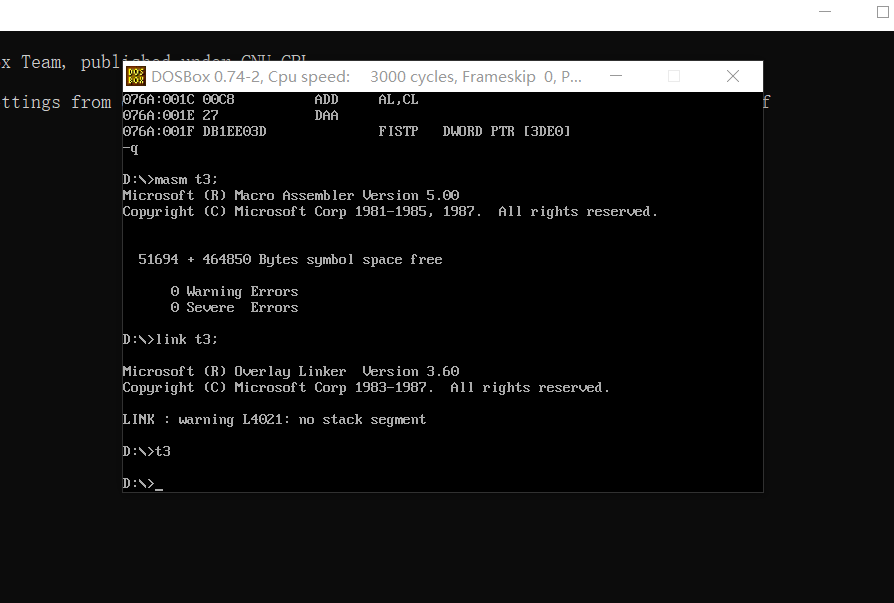Image resolution: width=894 pixels, height=603 pixels.
Task: Click 'Overlay Linker Version 3.60' line
Action: (x=291, y=371)
